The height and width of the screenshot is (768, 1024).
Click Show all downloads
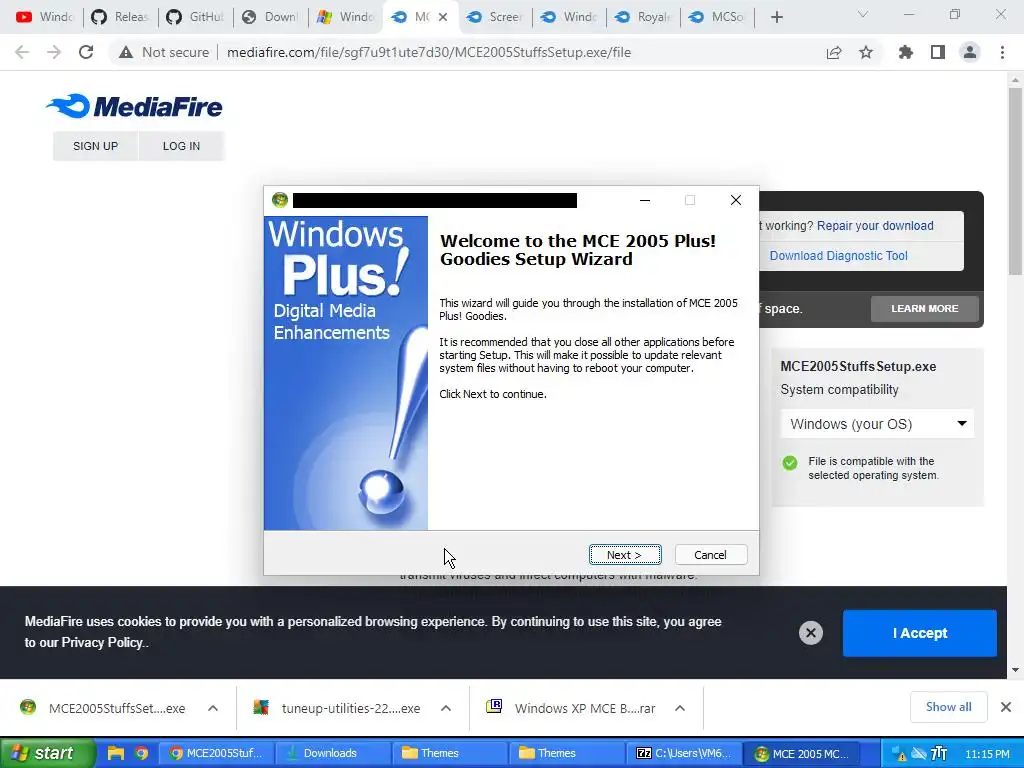coord(948,707)
